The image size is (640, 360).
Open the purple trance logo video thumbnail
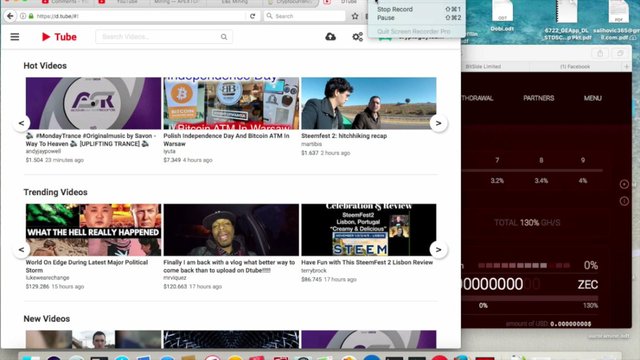(x=93, y=103)
